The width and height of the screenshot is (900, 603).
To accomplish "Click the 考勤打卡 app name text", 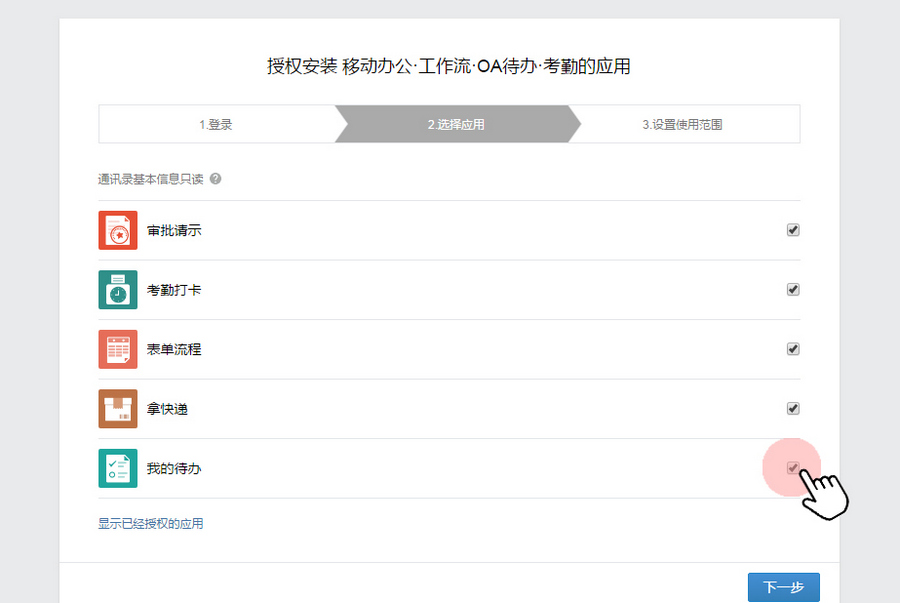I will click(174, 290).
